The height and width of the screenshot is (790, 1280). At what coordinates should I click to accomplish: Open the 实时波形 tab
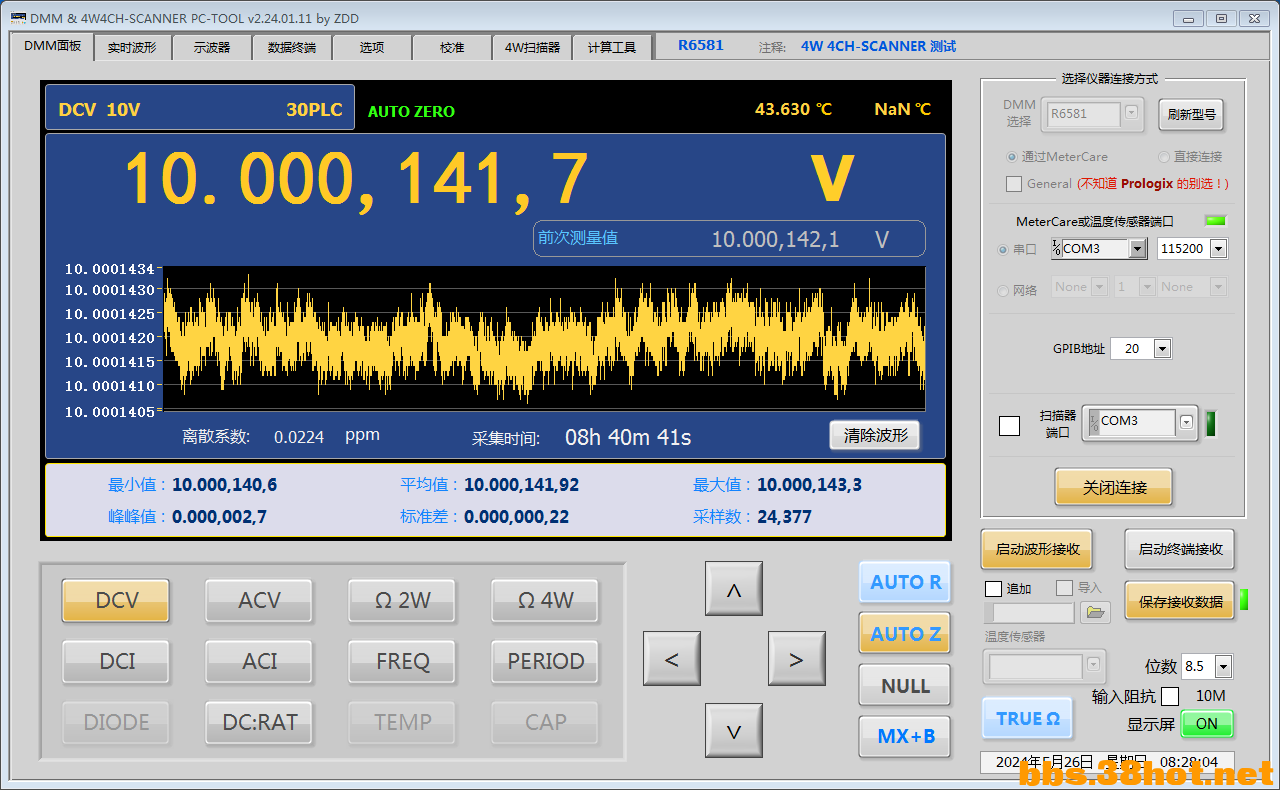click(132, 47)
